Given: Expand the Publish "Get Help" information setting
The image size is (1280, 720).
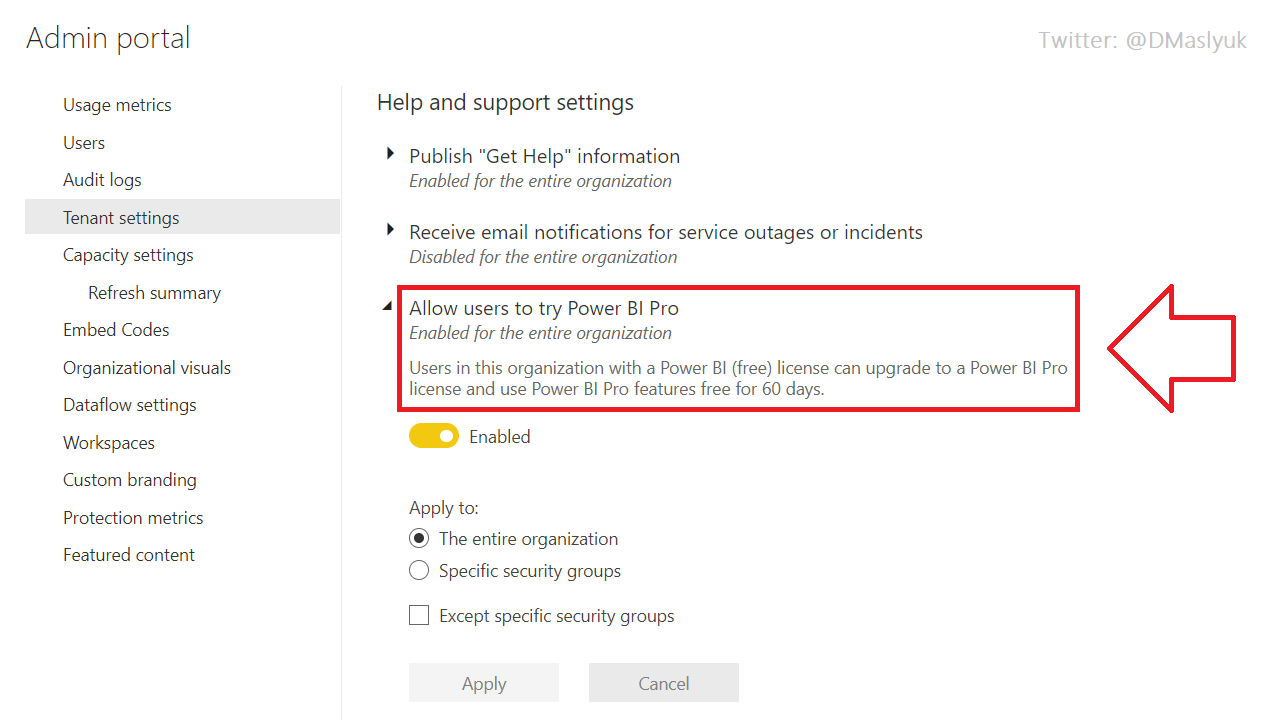Looking at the screenshot, I should [390, 154].
